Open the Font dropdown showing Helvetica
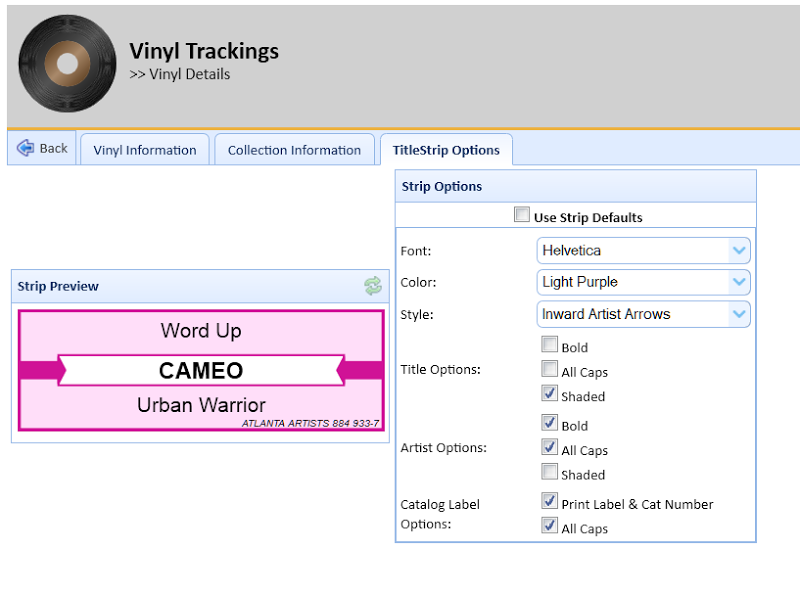800x596 pixels. pos(643,250)
